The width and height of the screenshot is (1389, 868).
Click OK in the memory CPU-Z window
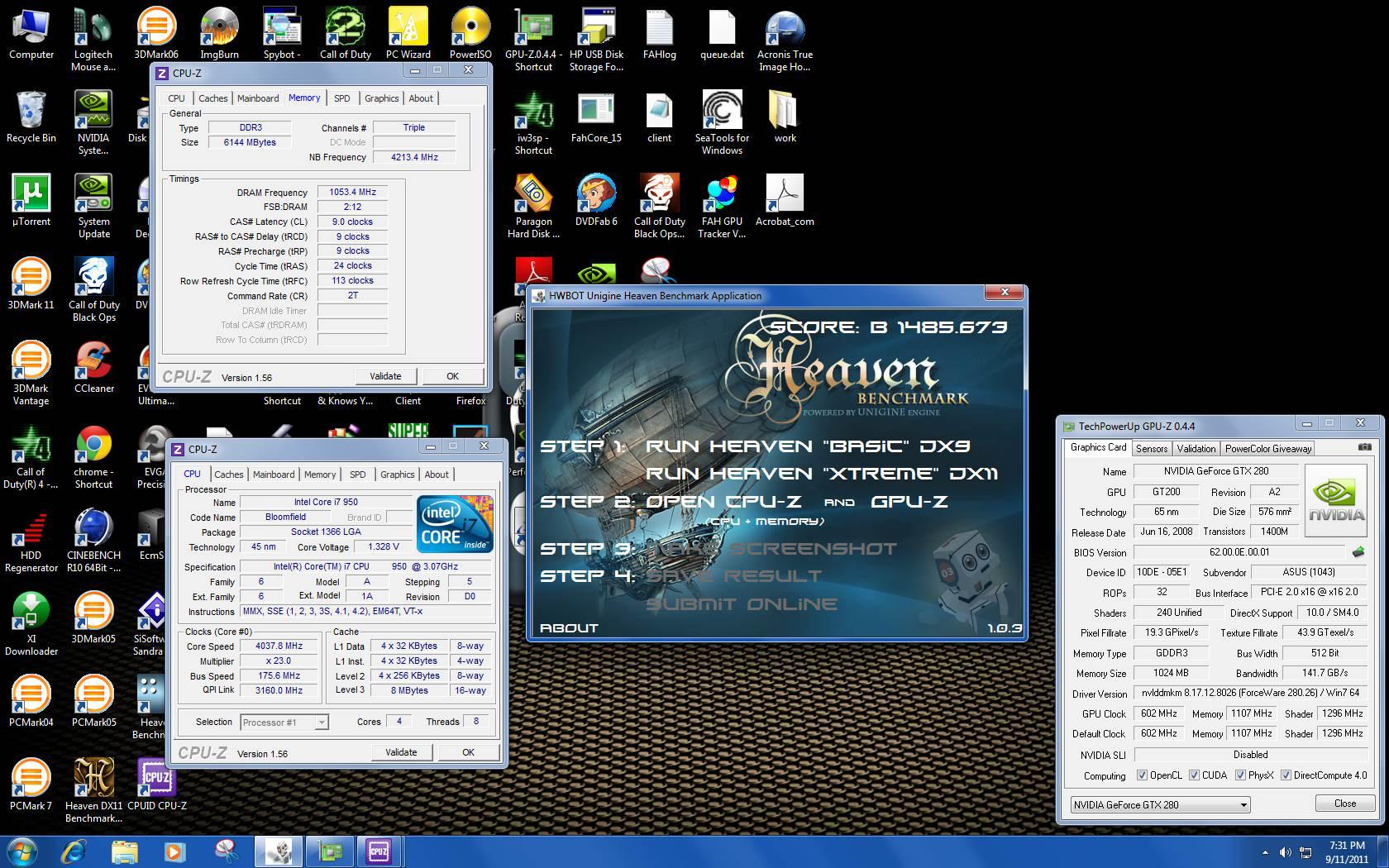[x=452, y=376]
